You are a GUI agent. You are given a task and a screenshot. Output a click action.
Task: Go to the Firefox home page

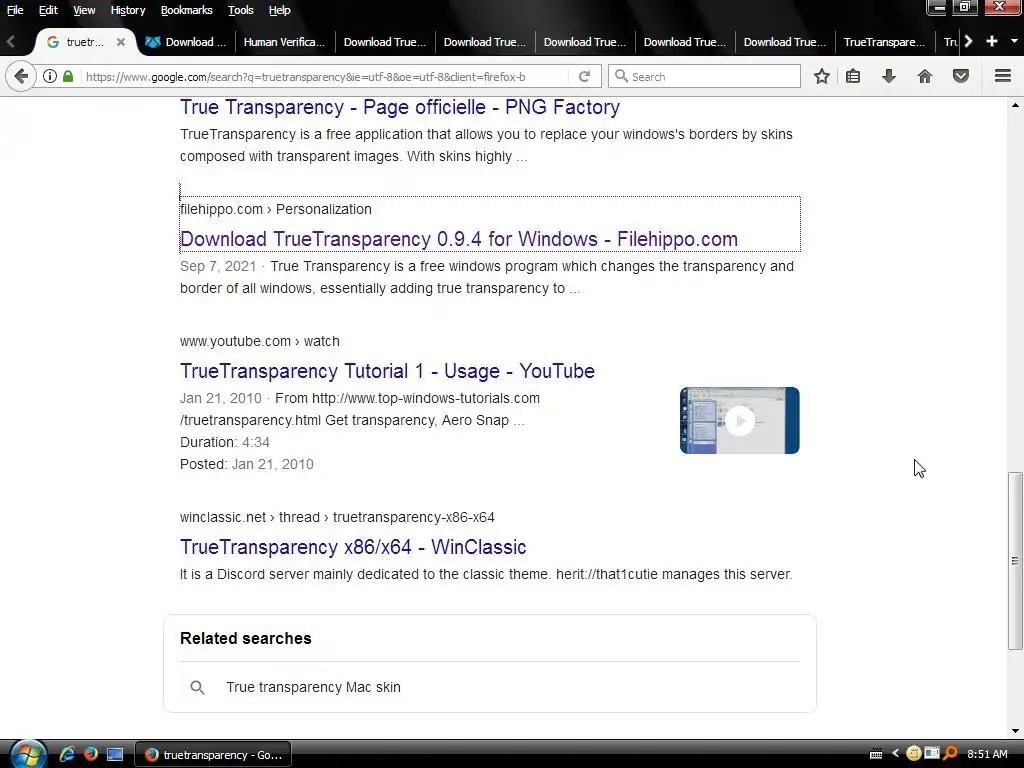(925, 76)
